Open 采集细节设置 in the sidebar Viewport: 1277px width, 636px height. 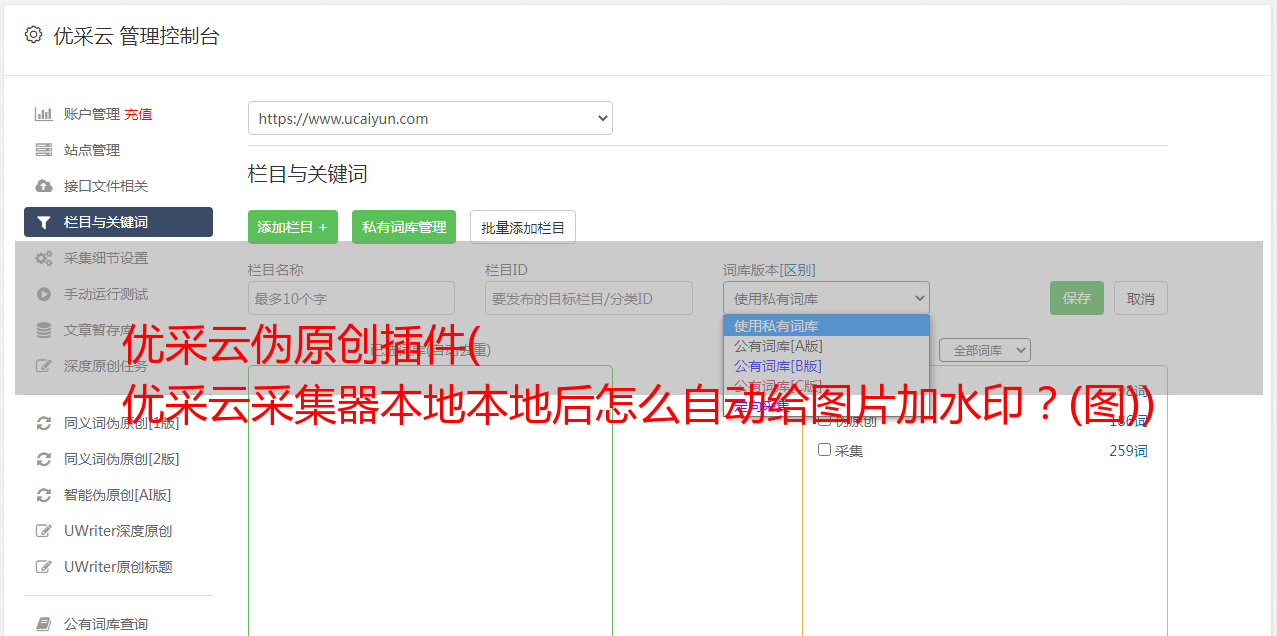point(106,258)
